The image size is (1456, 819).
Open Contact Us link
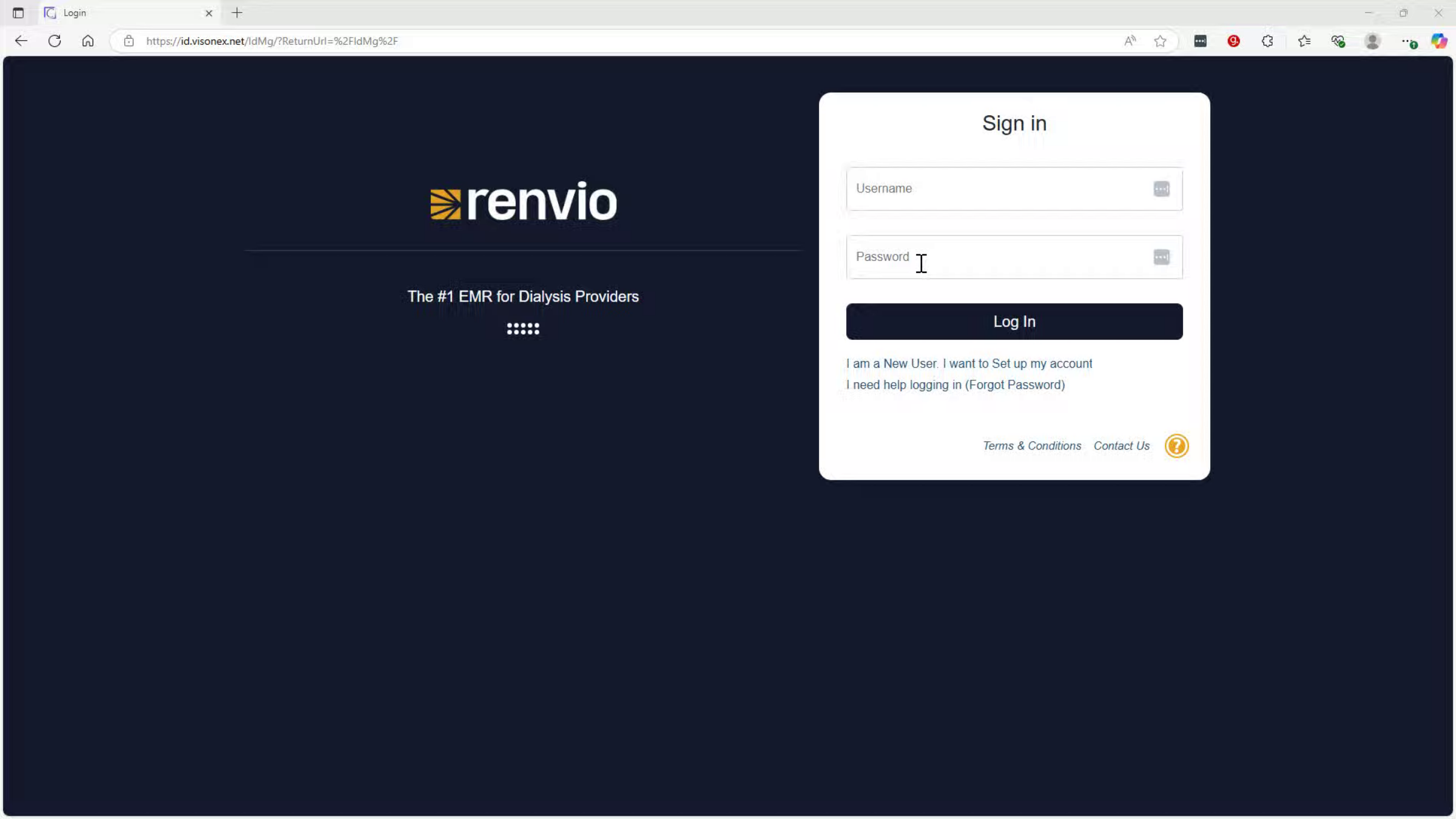point(1122,446)
